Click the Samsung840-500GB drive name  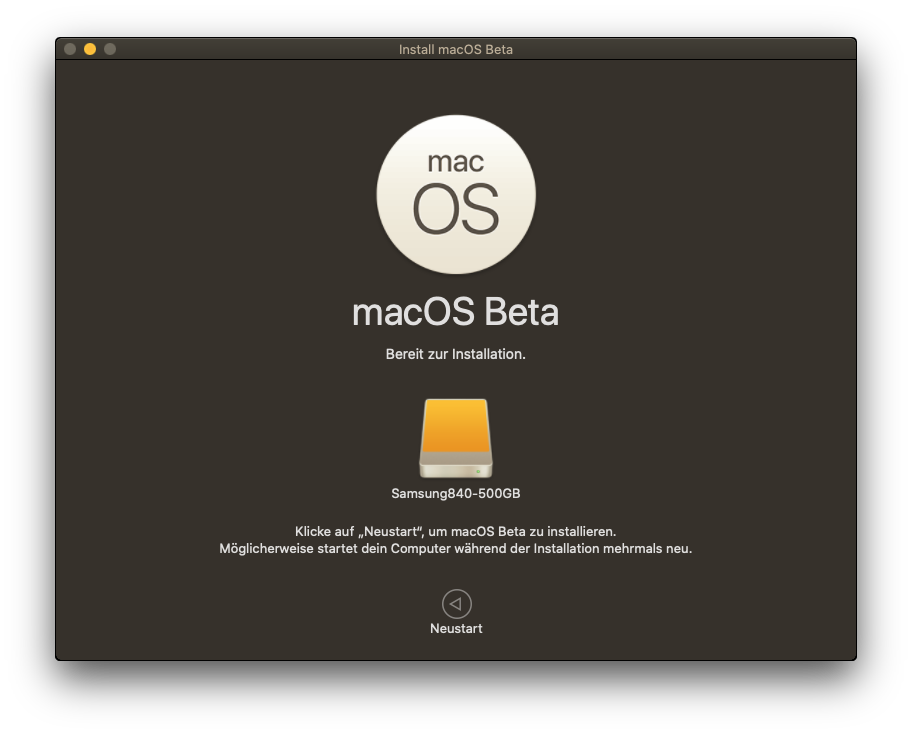coord(456,494)
